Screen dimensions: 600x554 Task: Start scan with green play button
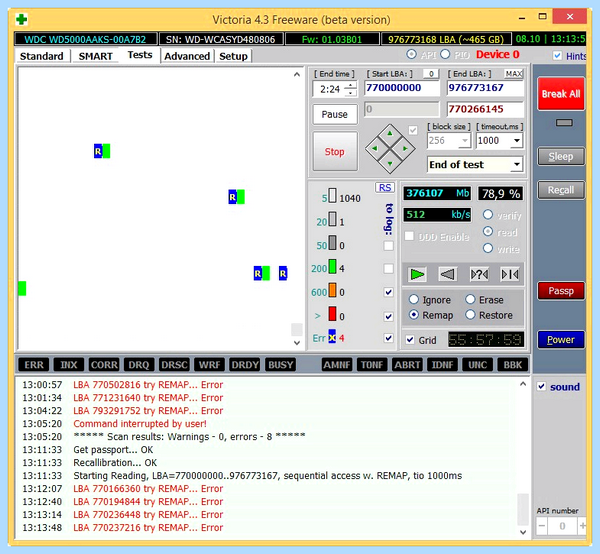tap(417, 274)
